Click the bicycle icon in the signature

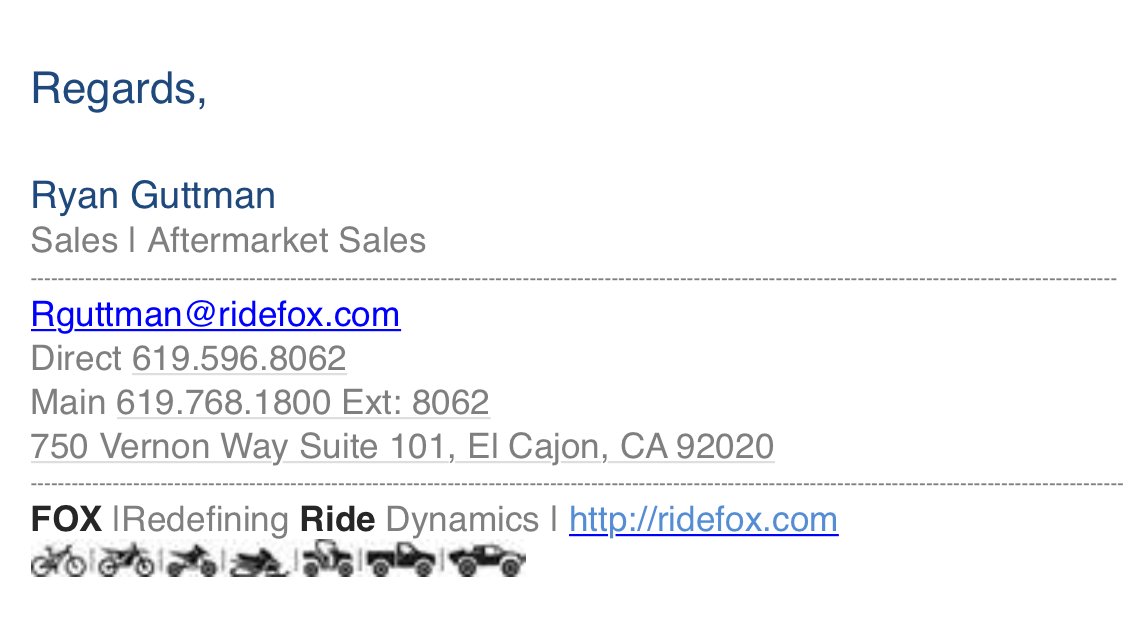[58, 560]
